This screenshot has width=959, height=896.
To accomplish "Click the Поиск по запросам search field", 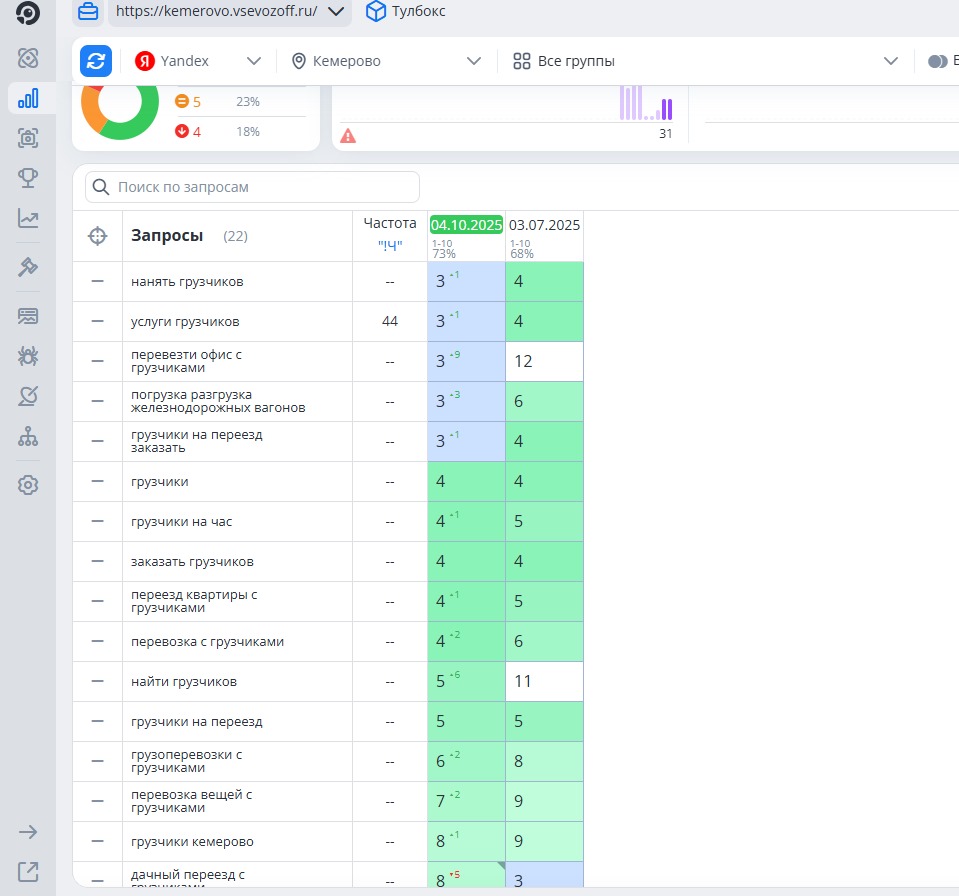I will [x=252, y=187].
